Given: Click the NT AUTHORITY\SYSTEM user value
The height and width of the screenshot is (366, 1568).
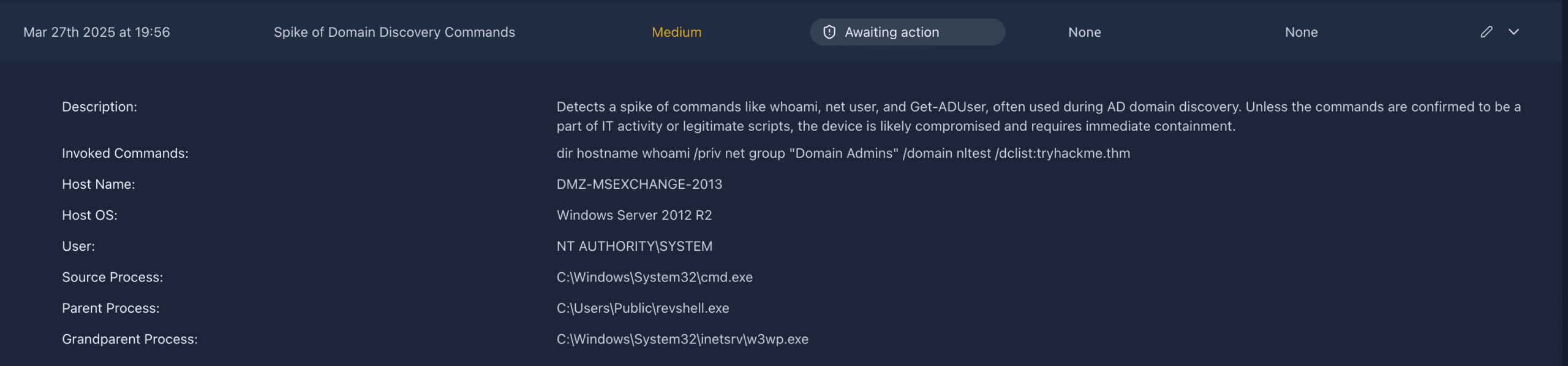Looking at the screenshot, I should point(634,246).
